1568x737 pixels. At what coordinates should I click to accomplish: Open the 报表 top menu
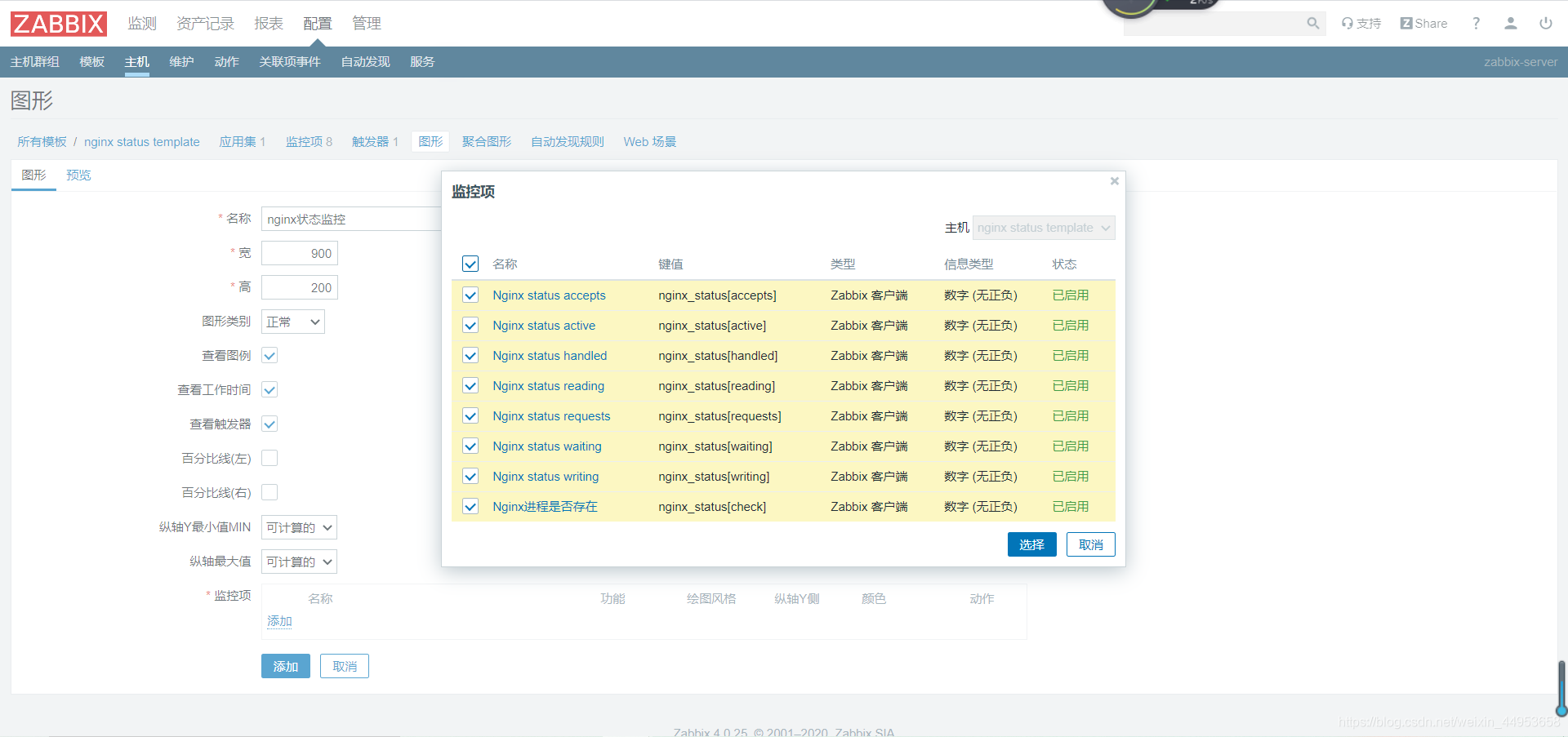(x=269, y=24)
